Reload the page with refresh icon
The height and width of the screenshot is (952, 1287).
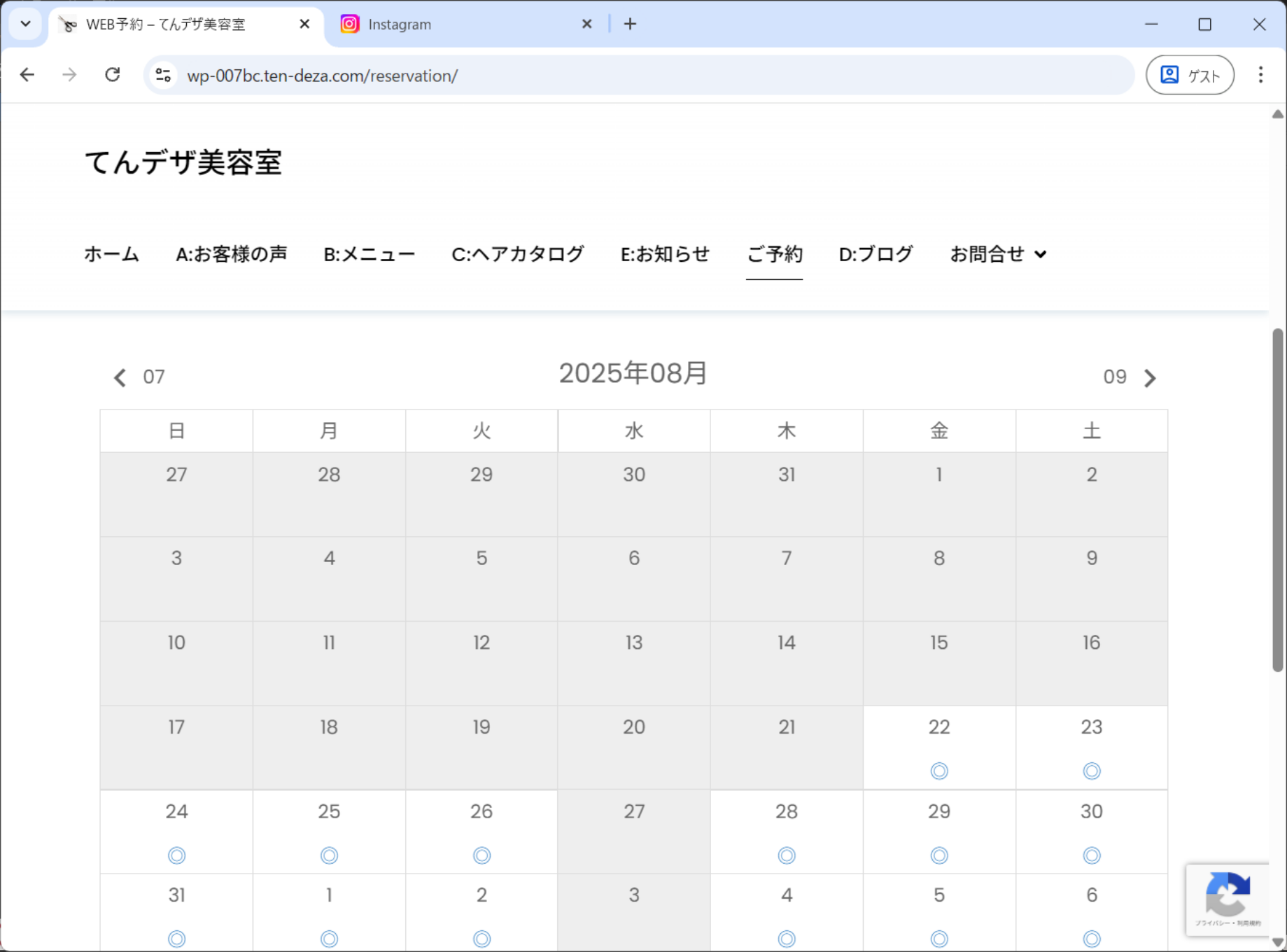click(x=113, y=75)
